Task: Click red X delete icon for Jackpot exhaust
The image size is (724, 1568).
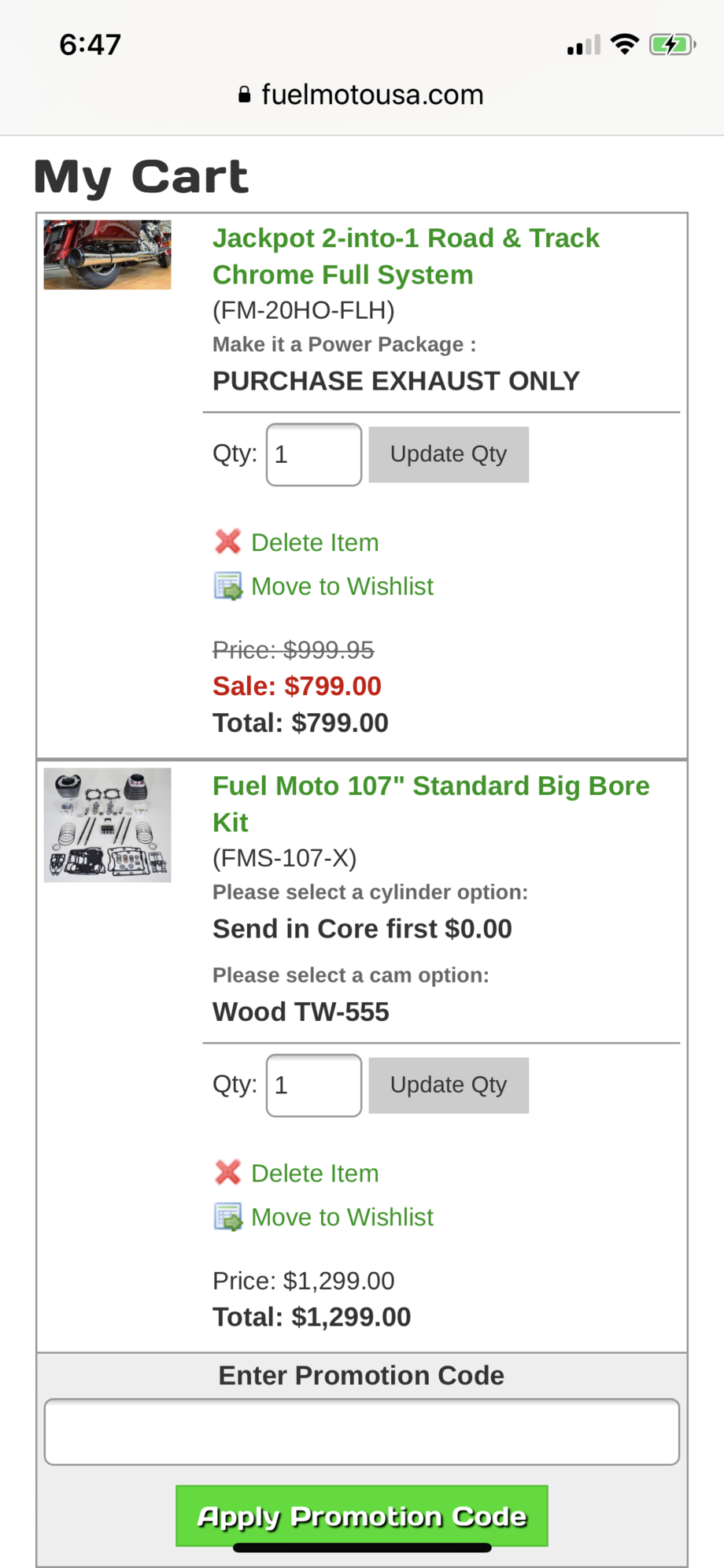Action: coord(227,542)
